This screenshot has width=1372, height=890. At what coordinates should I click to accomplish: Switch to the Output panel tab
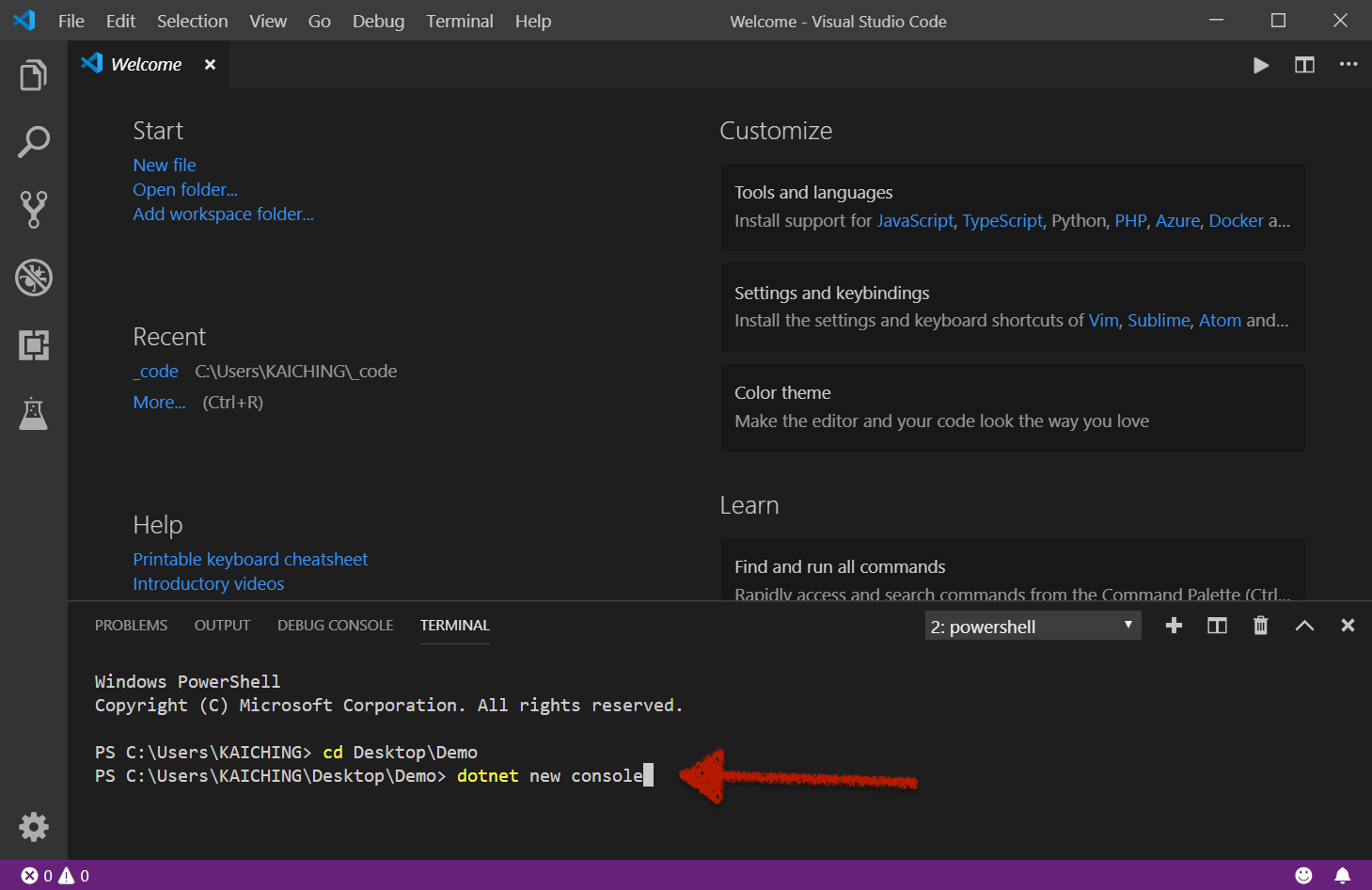tap(223, 626)
